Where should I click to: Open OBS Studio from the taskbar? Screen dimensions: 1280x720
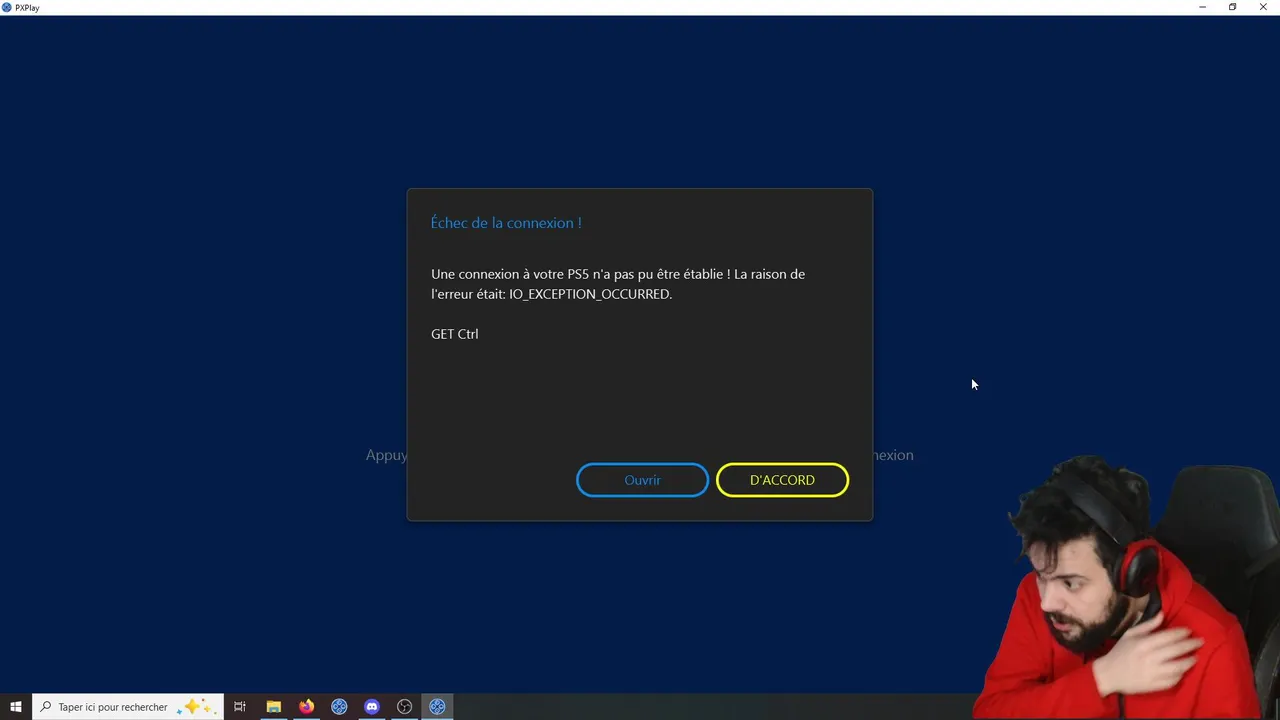(405, 707)
